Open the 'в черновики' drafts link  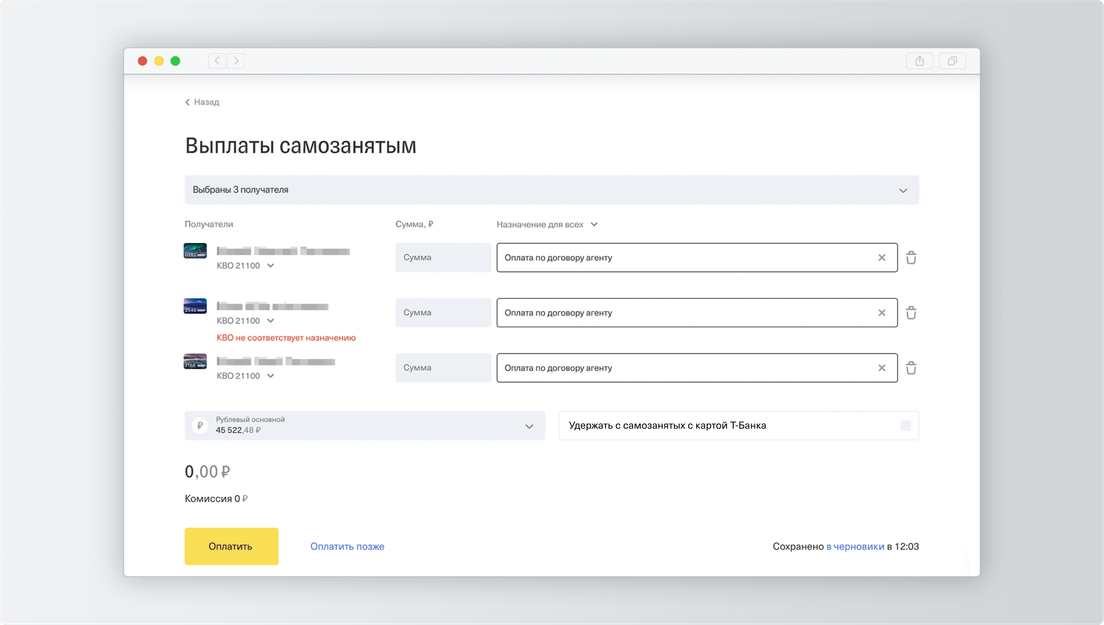coord(854,547)
